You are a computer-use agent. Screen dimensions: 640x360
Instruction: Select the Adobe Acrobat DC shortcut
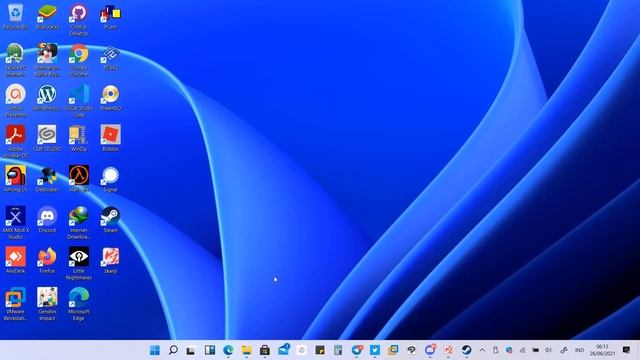click(x=16, y=141)
